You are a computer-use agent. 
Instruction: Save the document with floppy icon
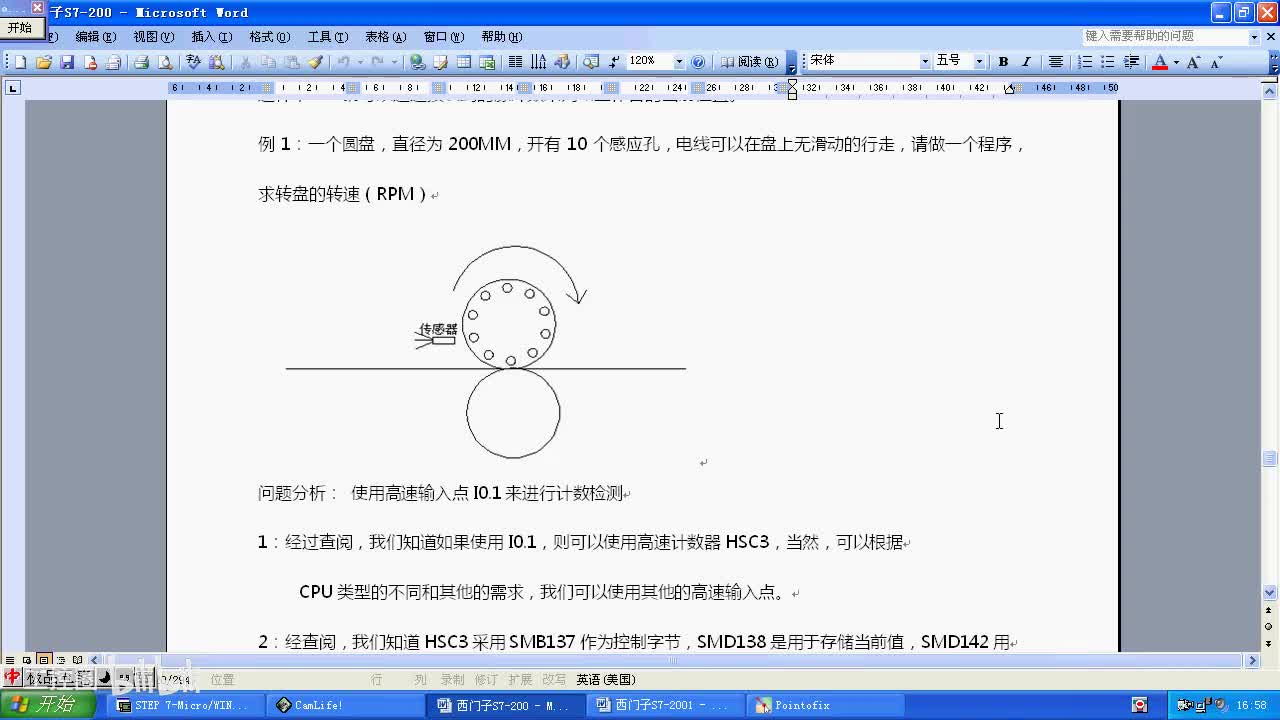click(67, 62)
